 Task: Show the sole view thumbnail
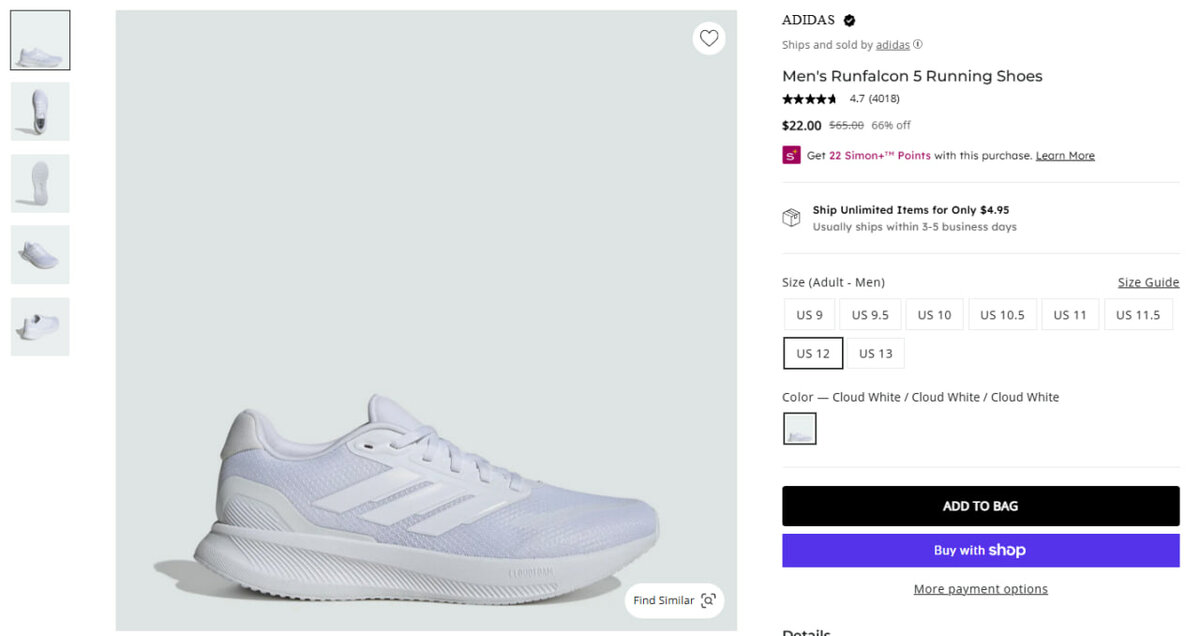click(40, 183)
